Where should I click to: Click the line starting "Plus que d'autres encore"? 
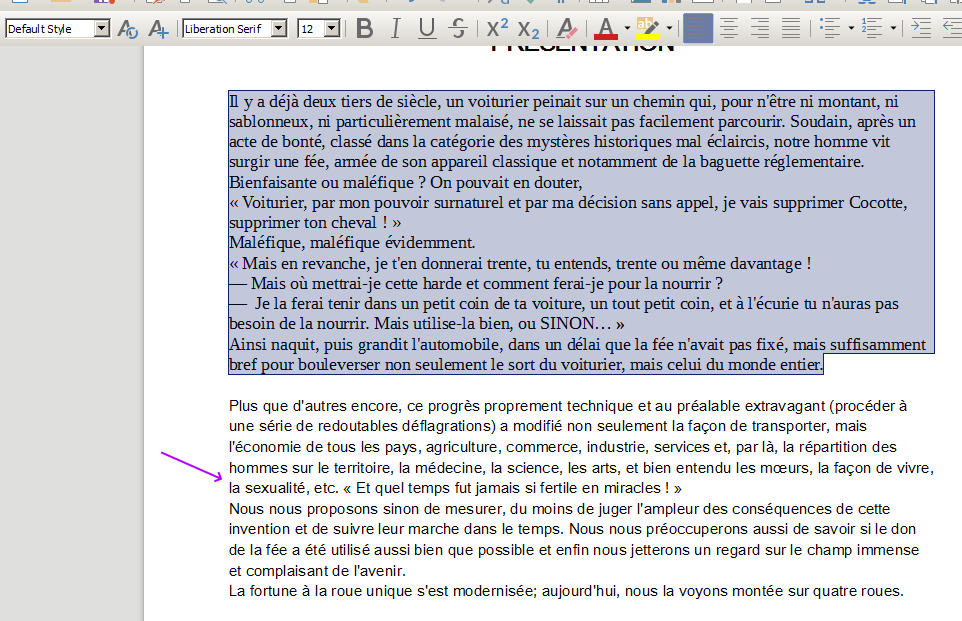568,406
